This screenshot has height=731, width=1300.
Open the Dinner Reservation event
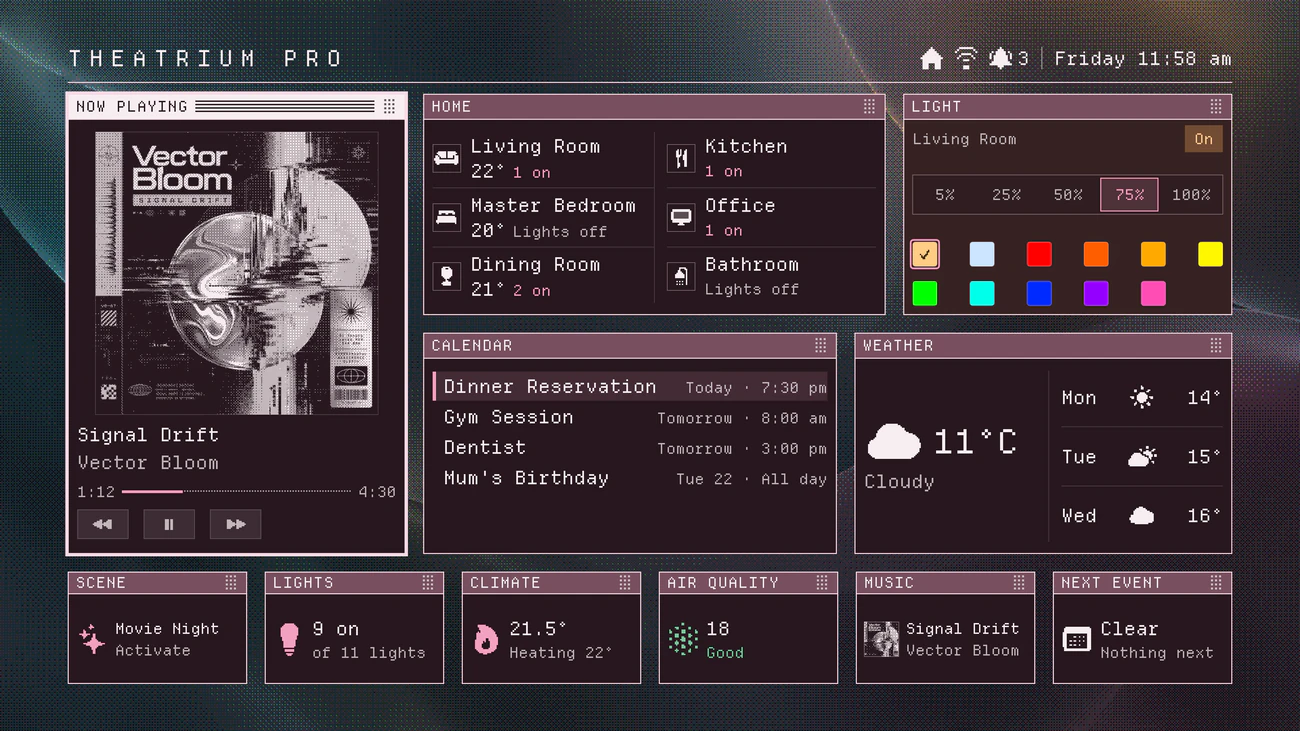click(630, 387)
